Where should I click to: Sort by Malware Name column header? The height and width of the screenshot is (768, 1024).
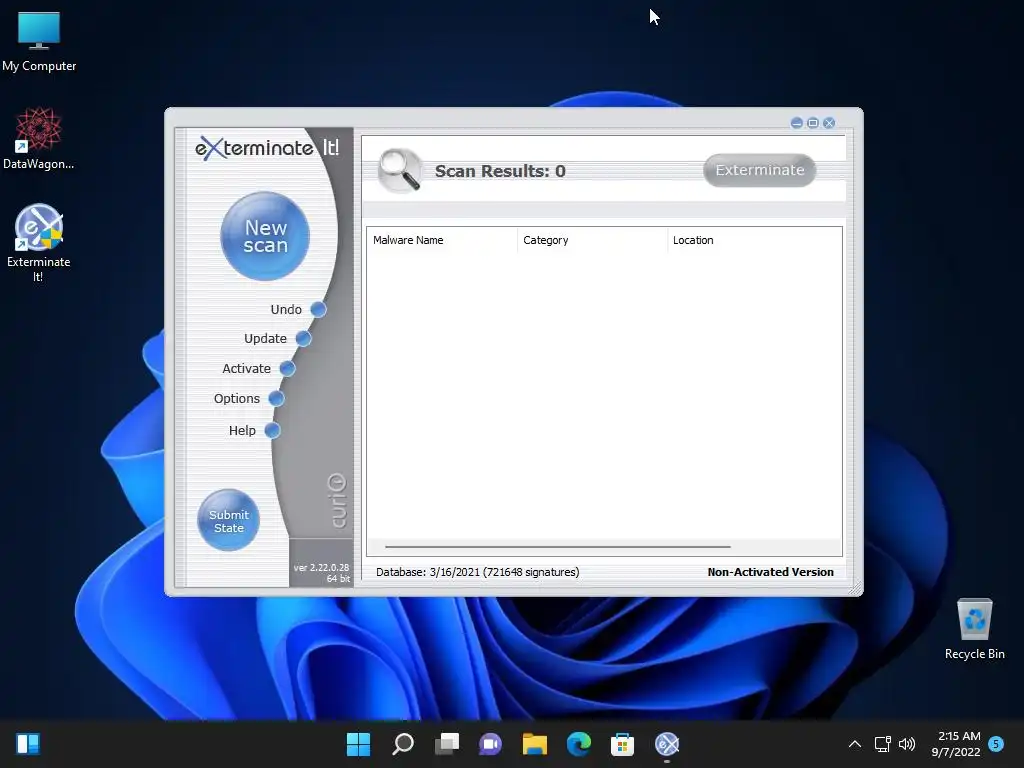pos(442,240)
